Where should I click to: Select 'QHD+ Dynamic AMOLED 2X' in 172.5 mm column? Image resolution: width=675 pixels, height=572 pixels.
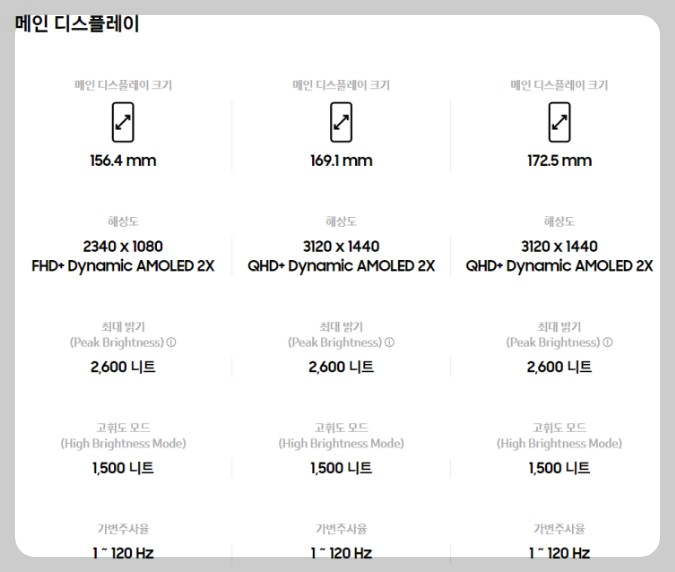pos(560,266)
